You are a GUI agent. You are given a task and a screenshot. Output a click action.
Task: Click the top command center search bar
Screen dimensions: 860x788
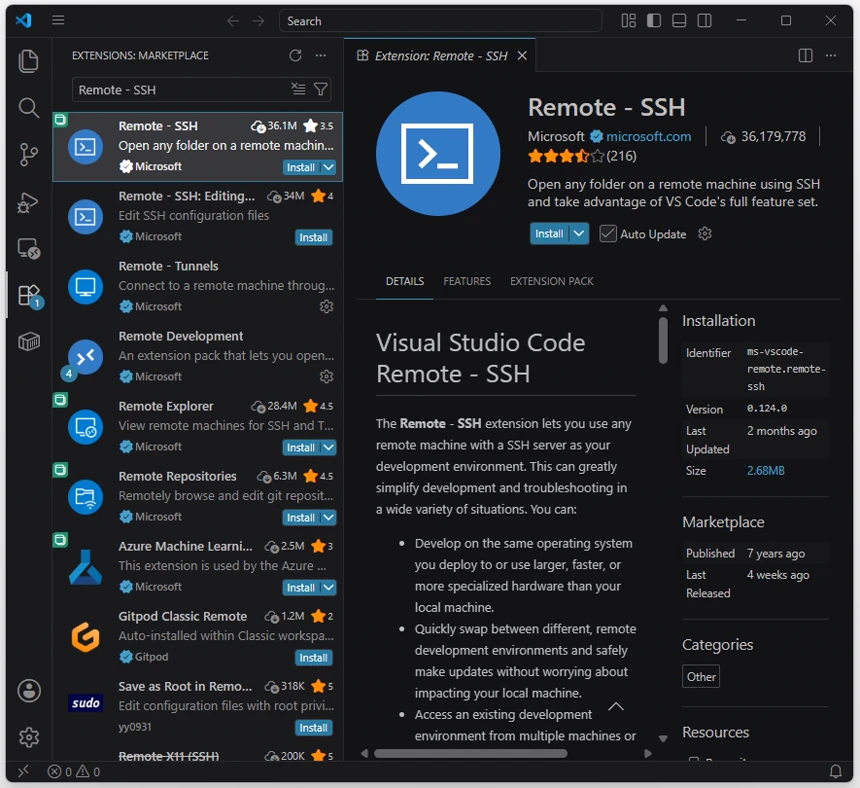tap(440, 21)
